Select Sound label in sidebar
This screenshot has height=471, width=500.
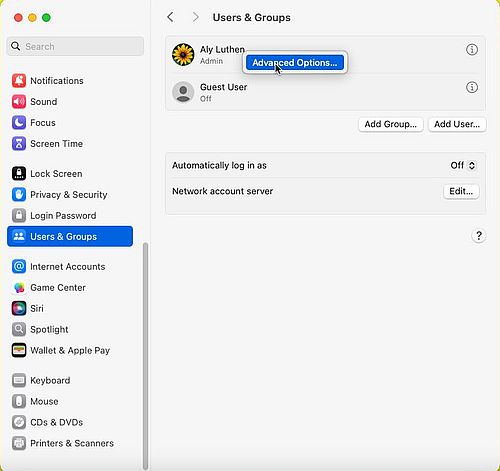click(x=44, y=102)
